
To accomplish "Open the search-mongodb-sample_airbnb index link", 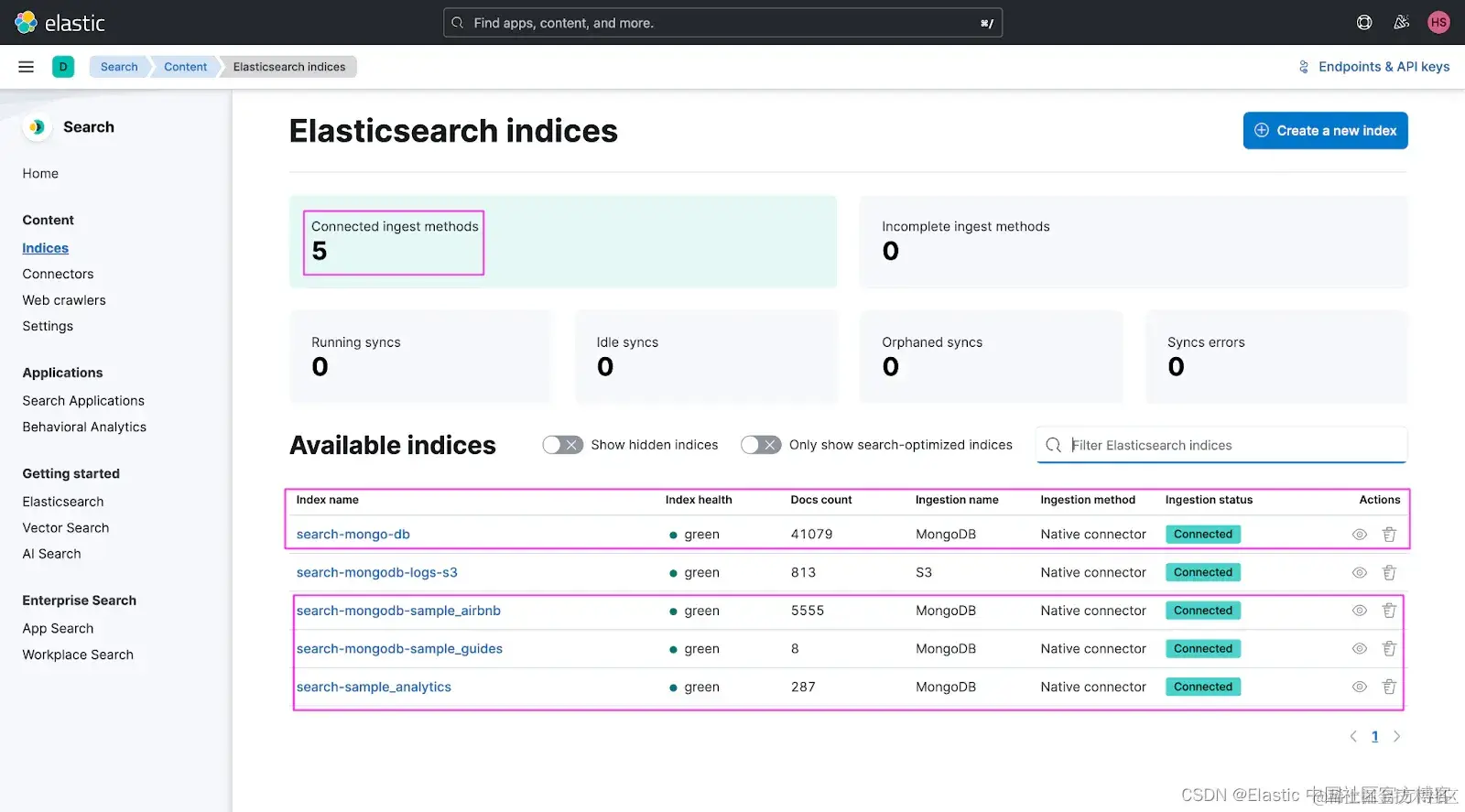I will pos(398,611).
